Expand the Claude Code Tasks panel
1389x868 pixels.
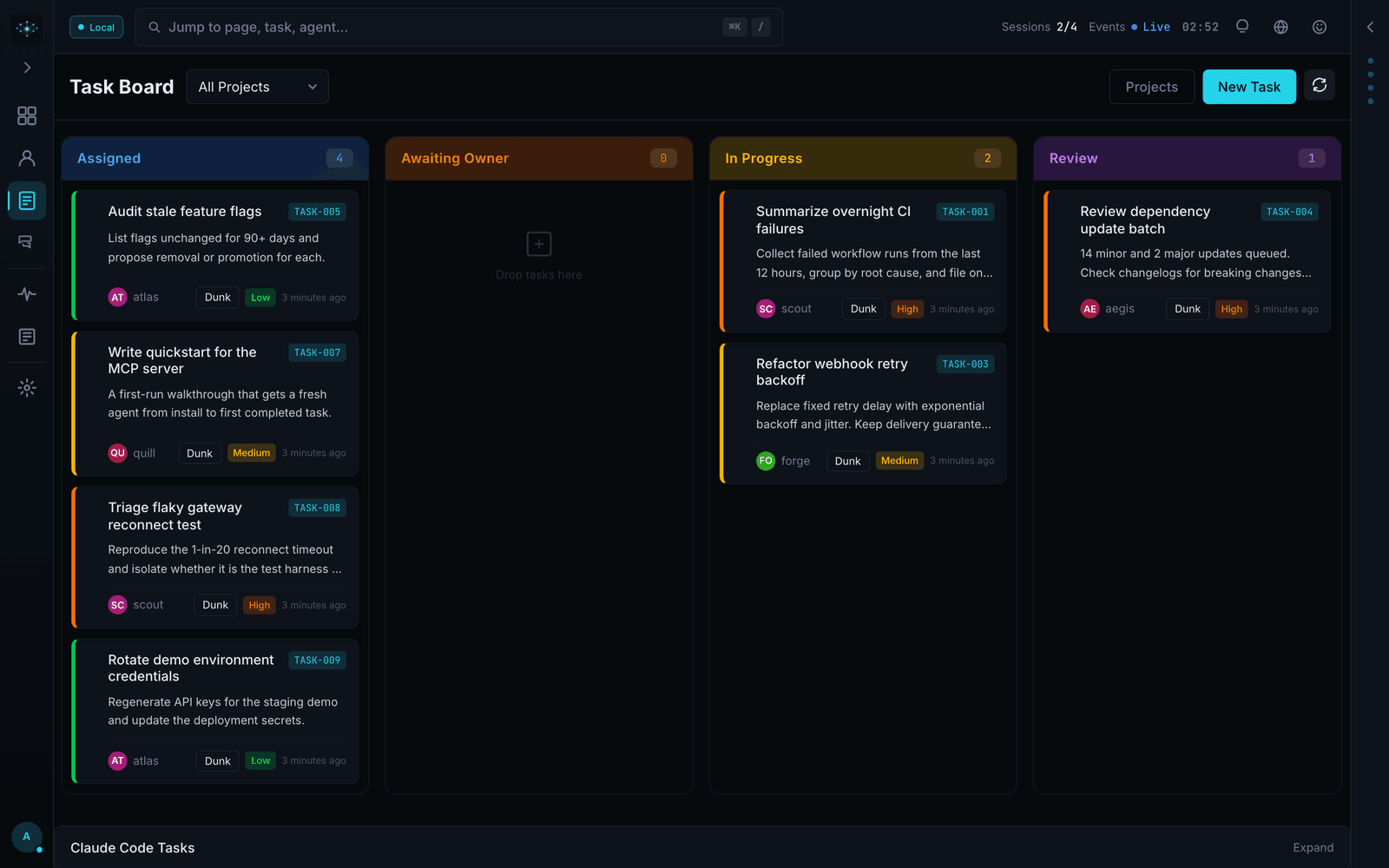point(1313,848)
